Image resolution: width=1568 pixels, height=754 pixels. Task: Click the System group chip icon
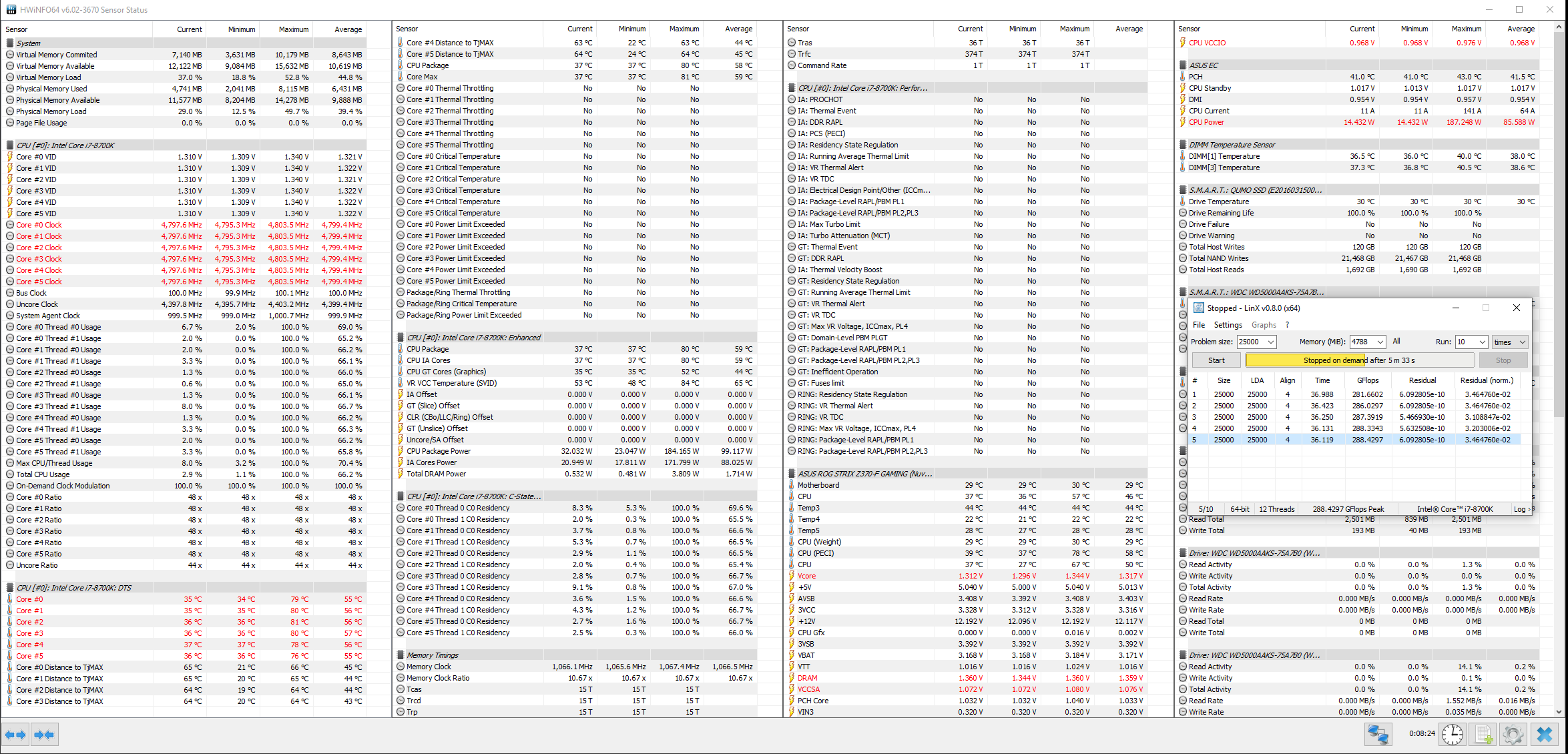10,43
